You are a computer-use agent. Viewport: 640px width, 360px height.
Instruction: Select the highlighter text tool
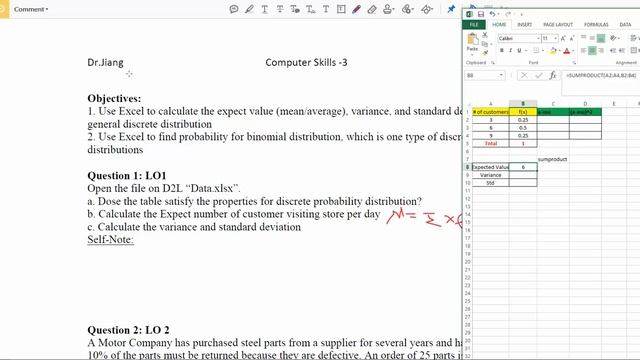point(249,9)
